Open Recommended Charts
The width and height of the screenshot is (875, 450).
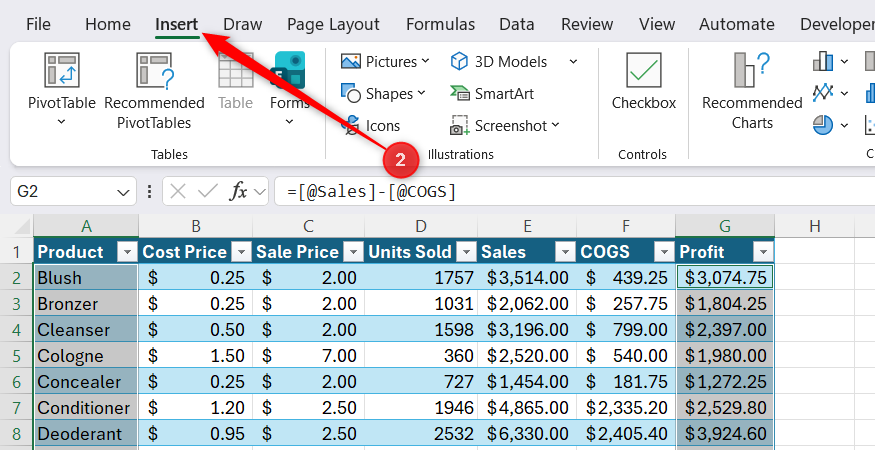point(752,92)
